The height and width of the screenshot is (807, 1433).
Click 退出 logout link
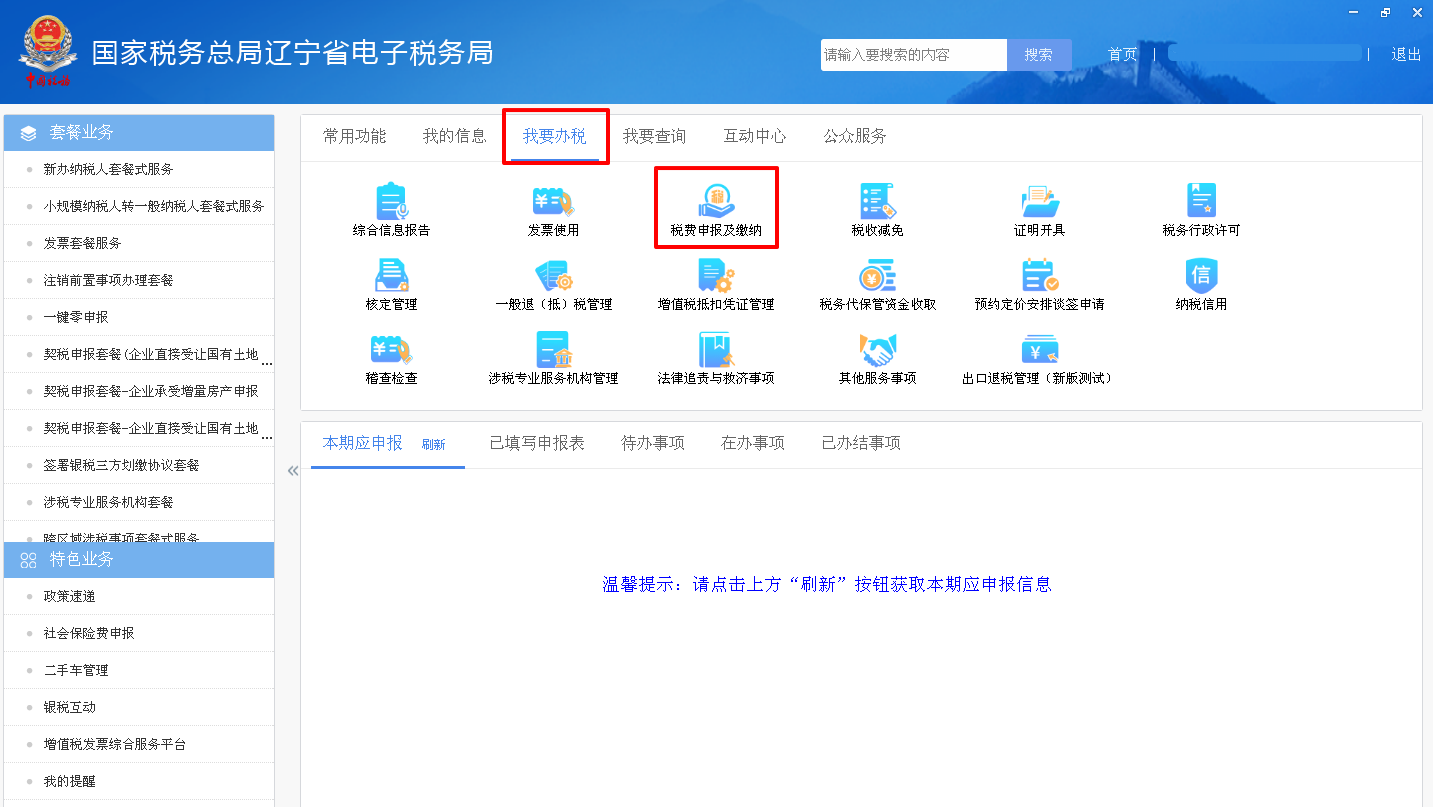(x=1406, y=55)
